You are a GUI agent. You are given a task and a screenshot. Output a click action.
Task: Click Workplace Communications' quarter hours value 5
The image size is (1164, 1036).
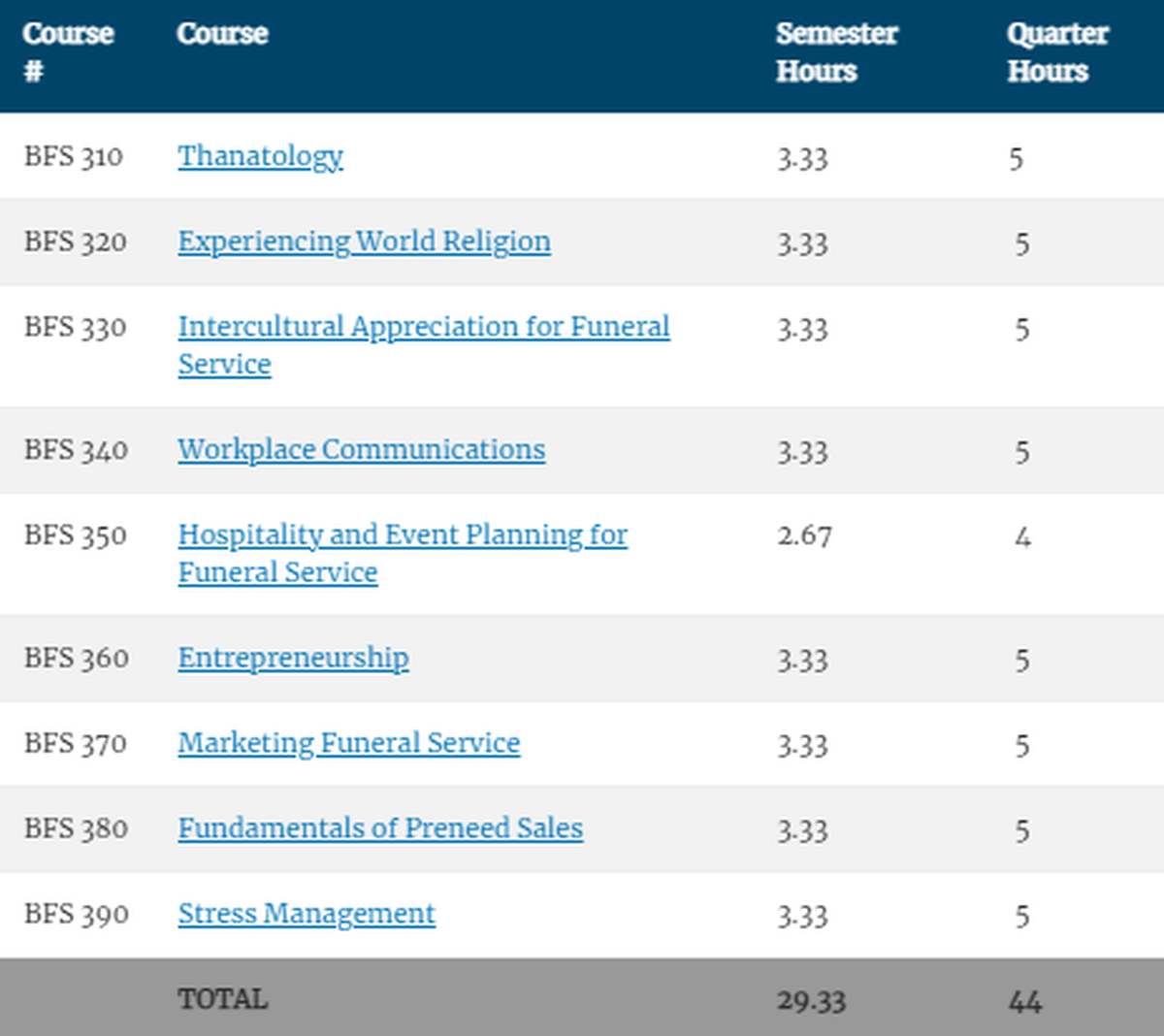tap(1022, 452)
